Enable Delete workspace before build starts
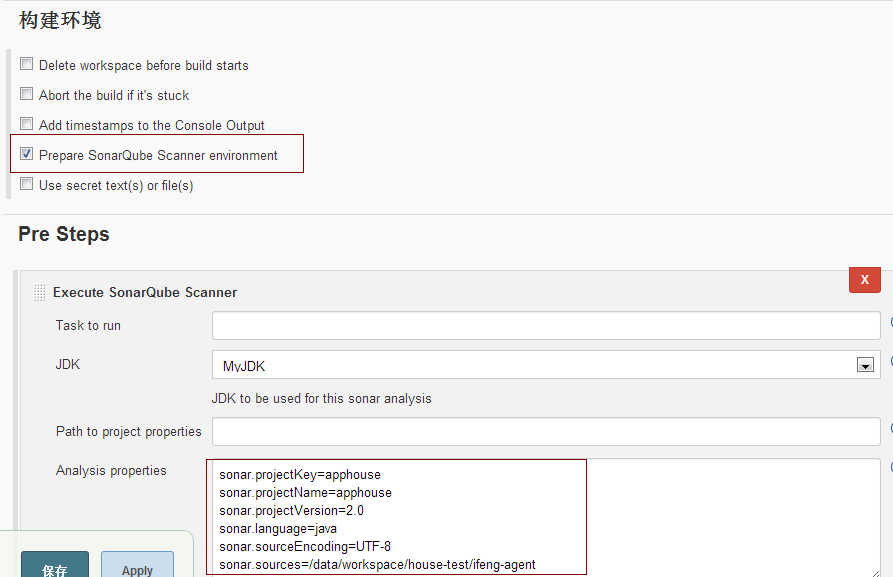This screenshot has width=893, height=577. 26,64
